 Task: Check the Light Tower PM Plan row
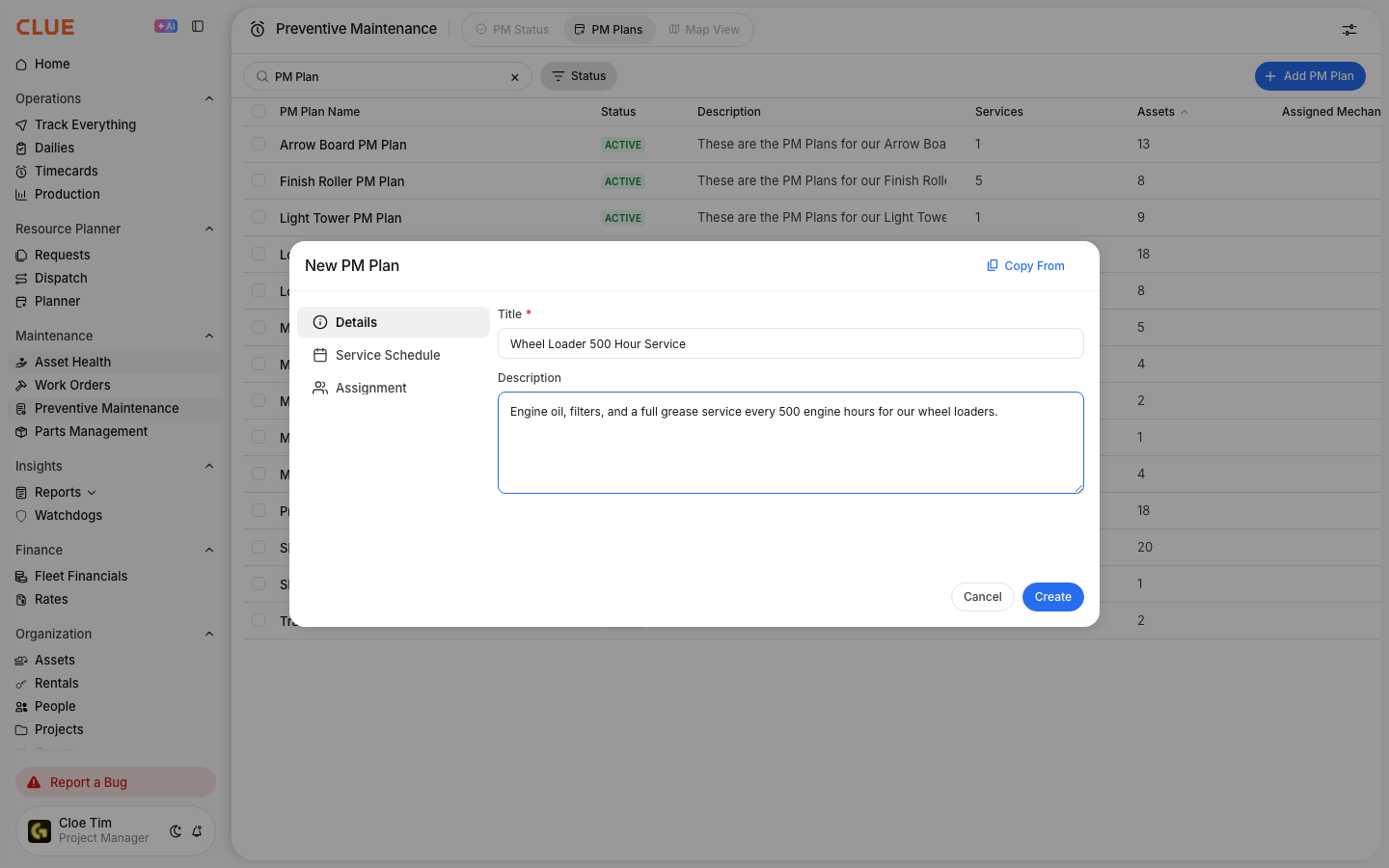point(259,217)
